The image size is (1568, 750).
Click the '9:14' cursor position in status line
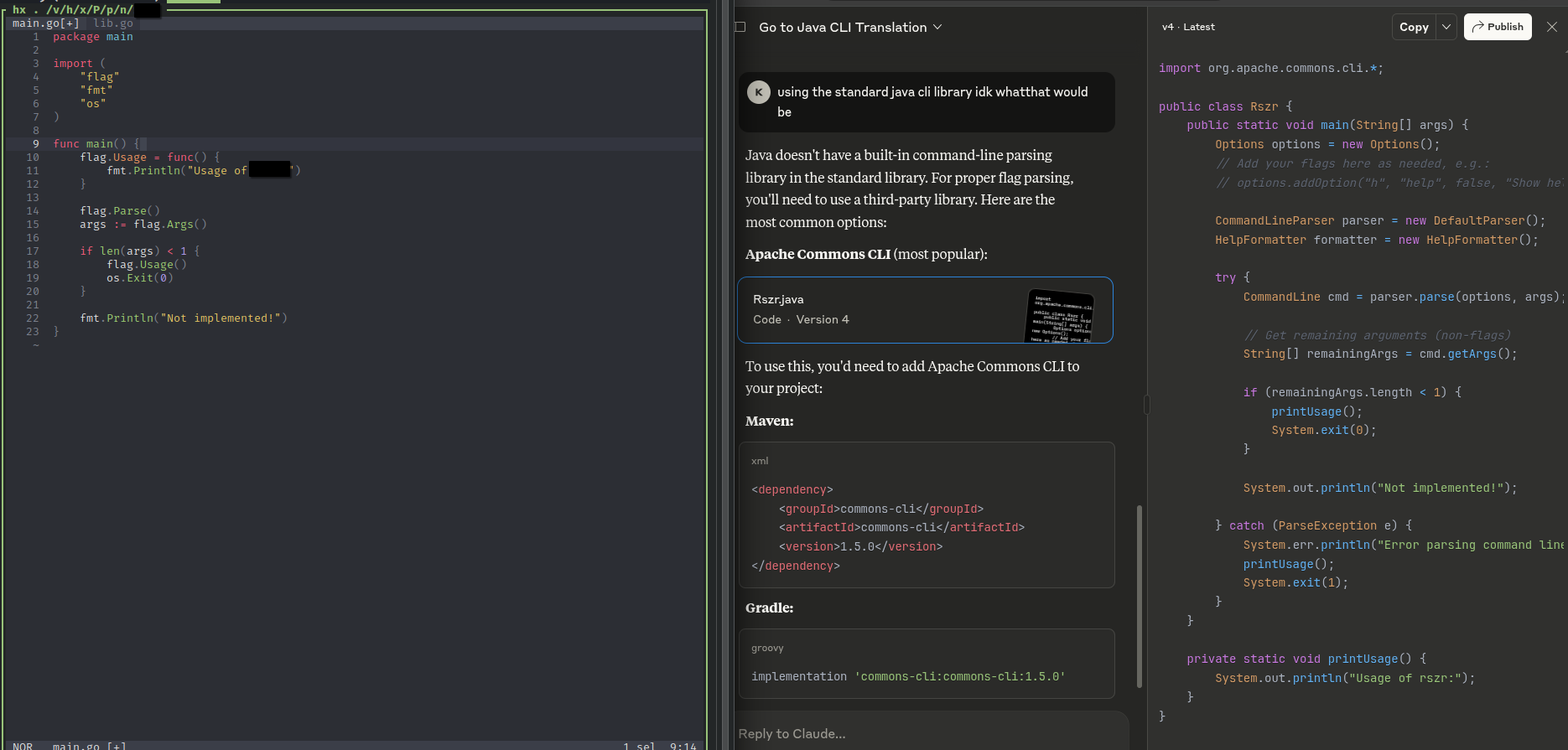tap(683, 746)
